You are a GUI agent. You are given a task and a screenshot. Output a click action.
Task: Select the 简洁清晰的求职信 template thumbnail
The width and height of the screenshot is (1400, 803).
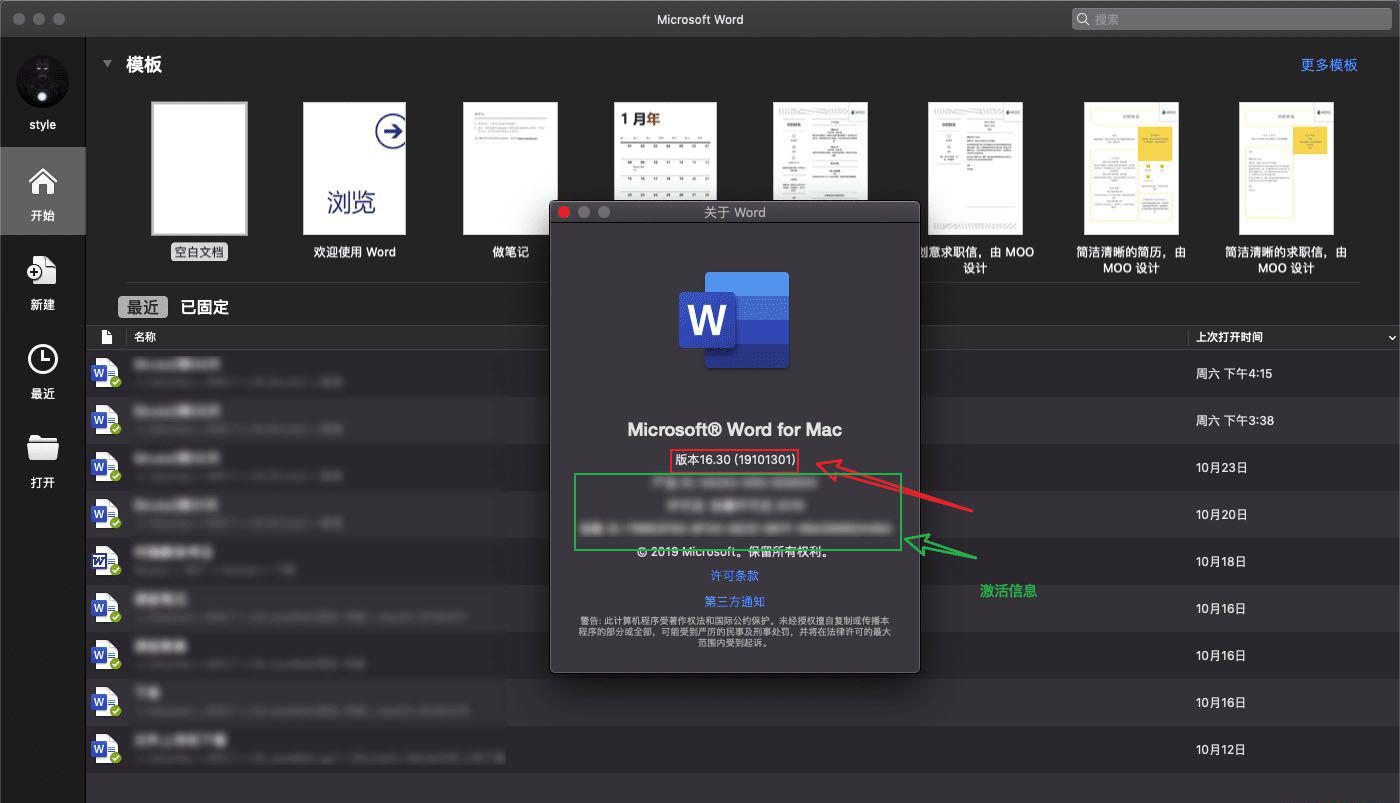coord(1286,168)
